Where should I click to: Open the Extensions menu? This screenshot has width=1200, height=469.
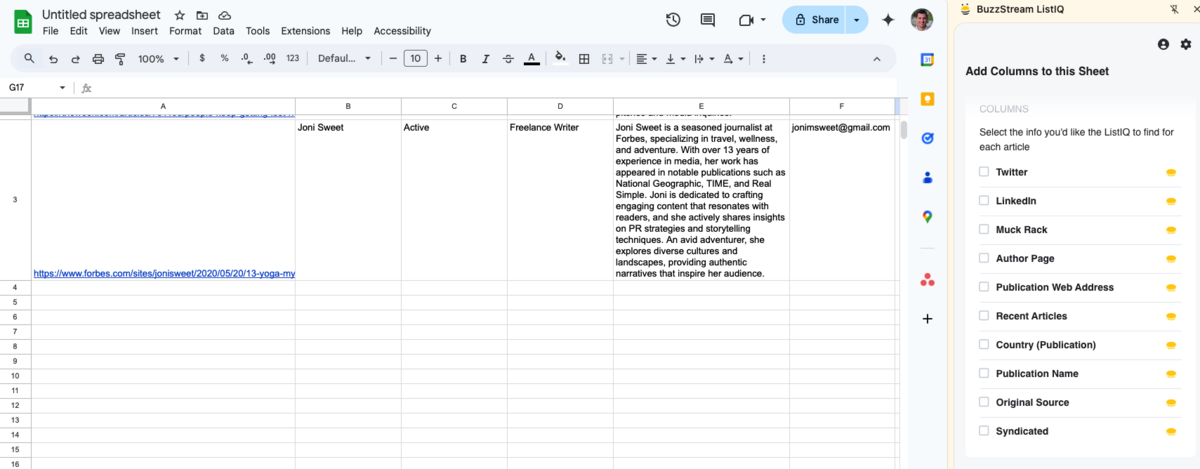305,31
